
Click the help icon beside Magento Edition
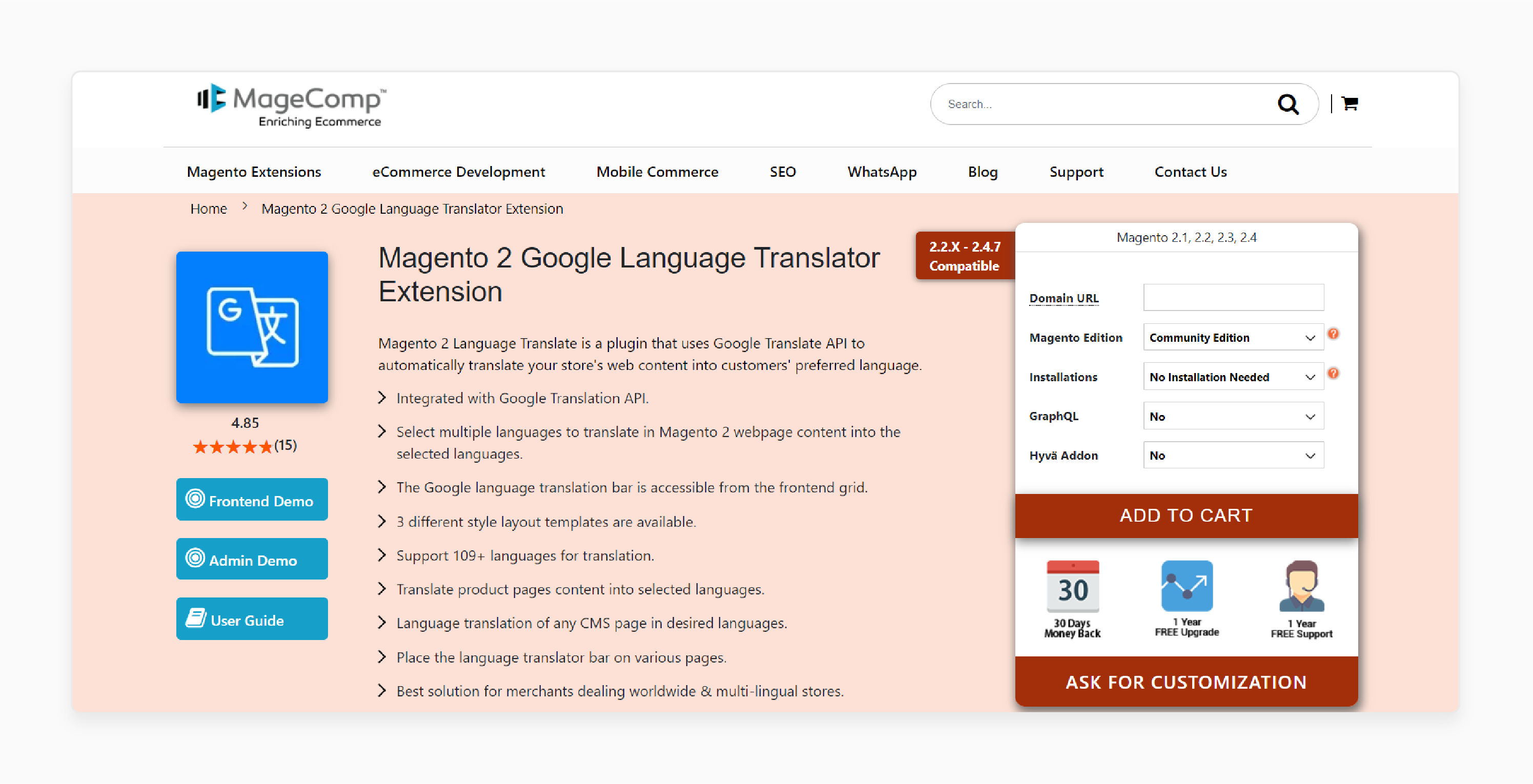pos(1333,334)
